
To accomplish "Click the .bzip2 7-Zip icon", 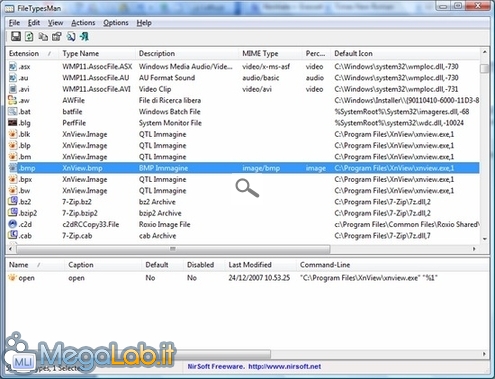I will 13,213.
